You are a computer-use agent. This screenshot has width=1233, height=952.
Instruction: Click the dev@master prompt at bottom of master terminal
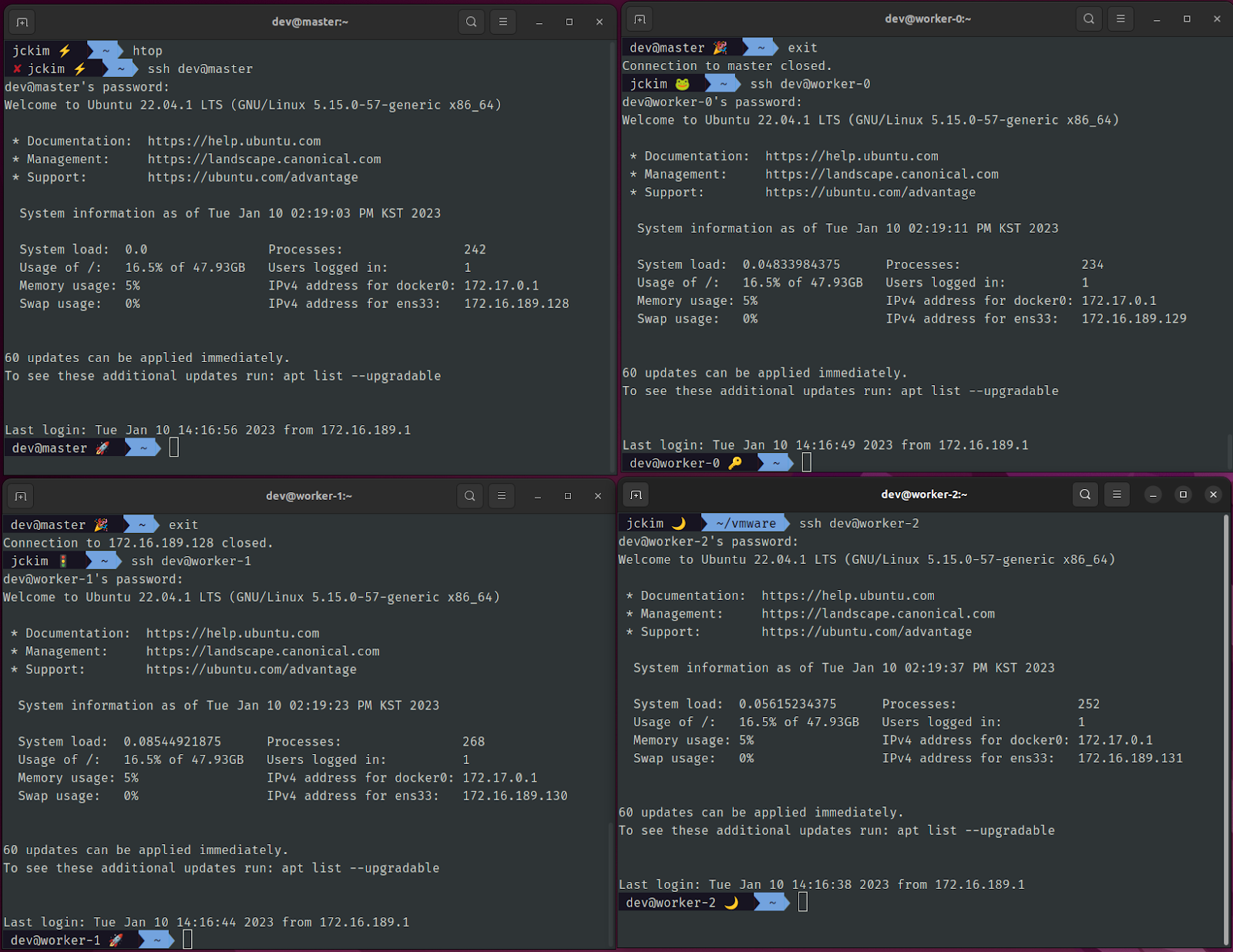point(83,448)
